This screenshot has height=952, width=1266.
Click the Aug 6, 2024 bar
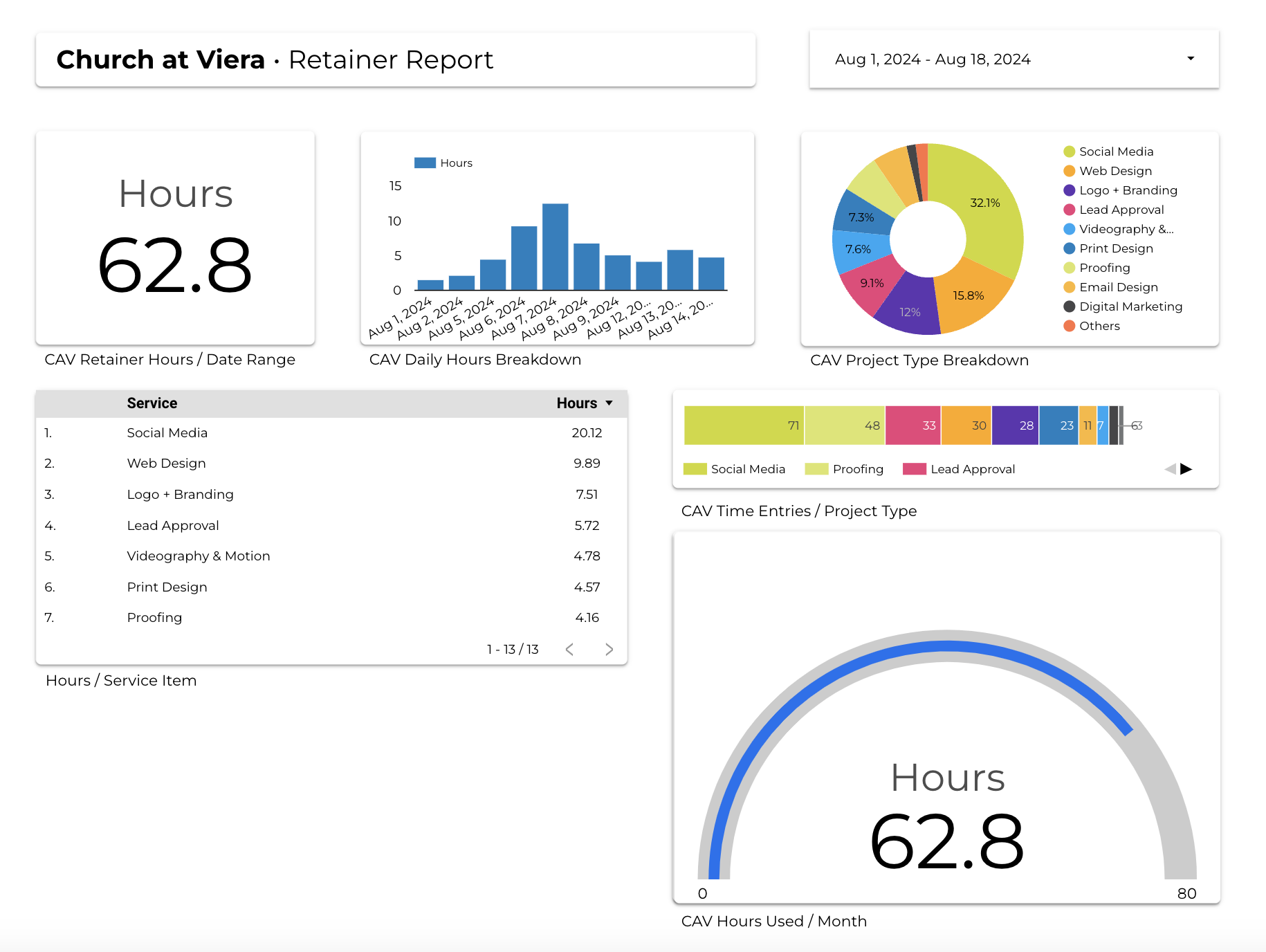click(x=524, y=258)
